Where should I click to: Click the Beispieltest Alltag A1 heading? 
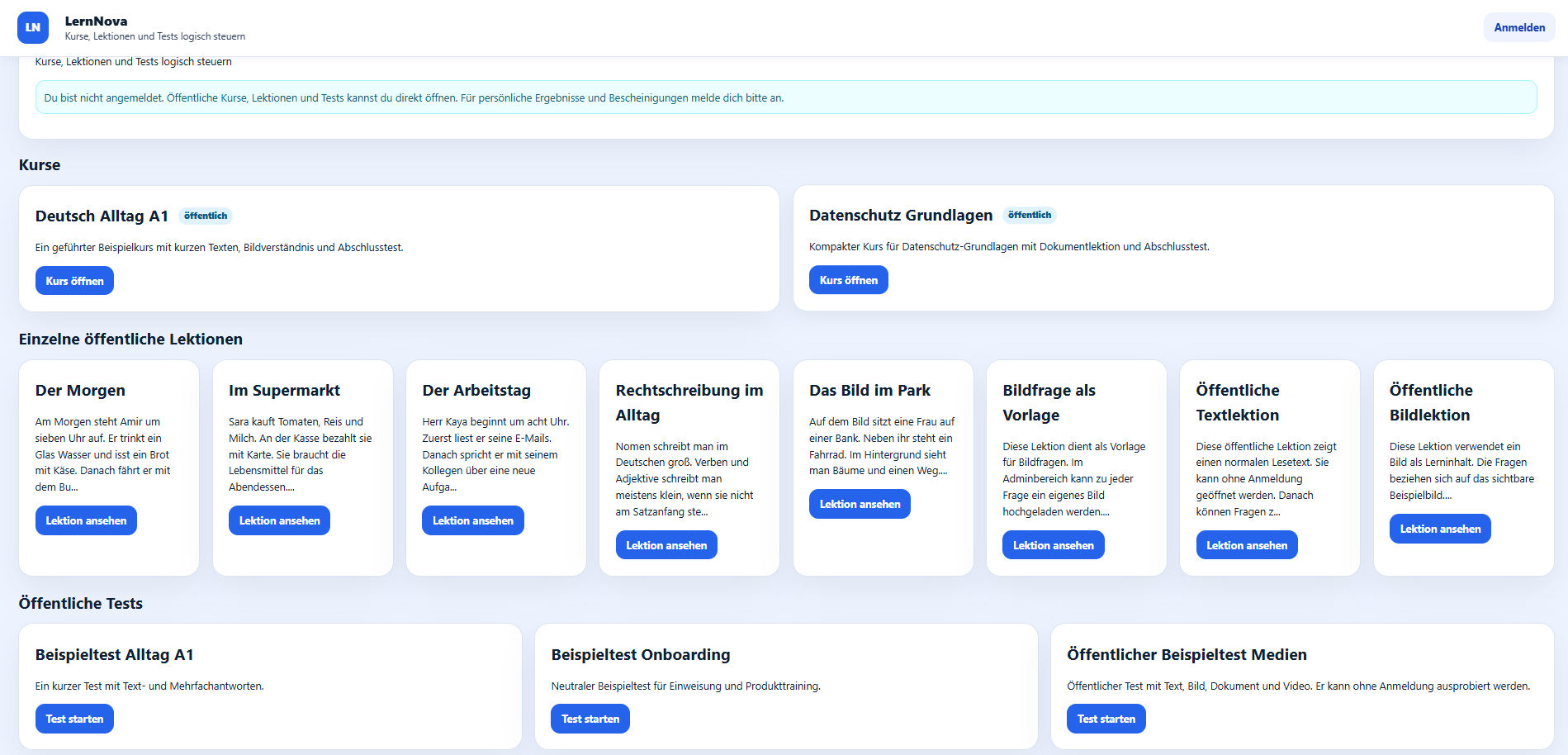(115, 654)
